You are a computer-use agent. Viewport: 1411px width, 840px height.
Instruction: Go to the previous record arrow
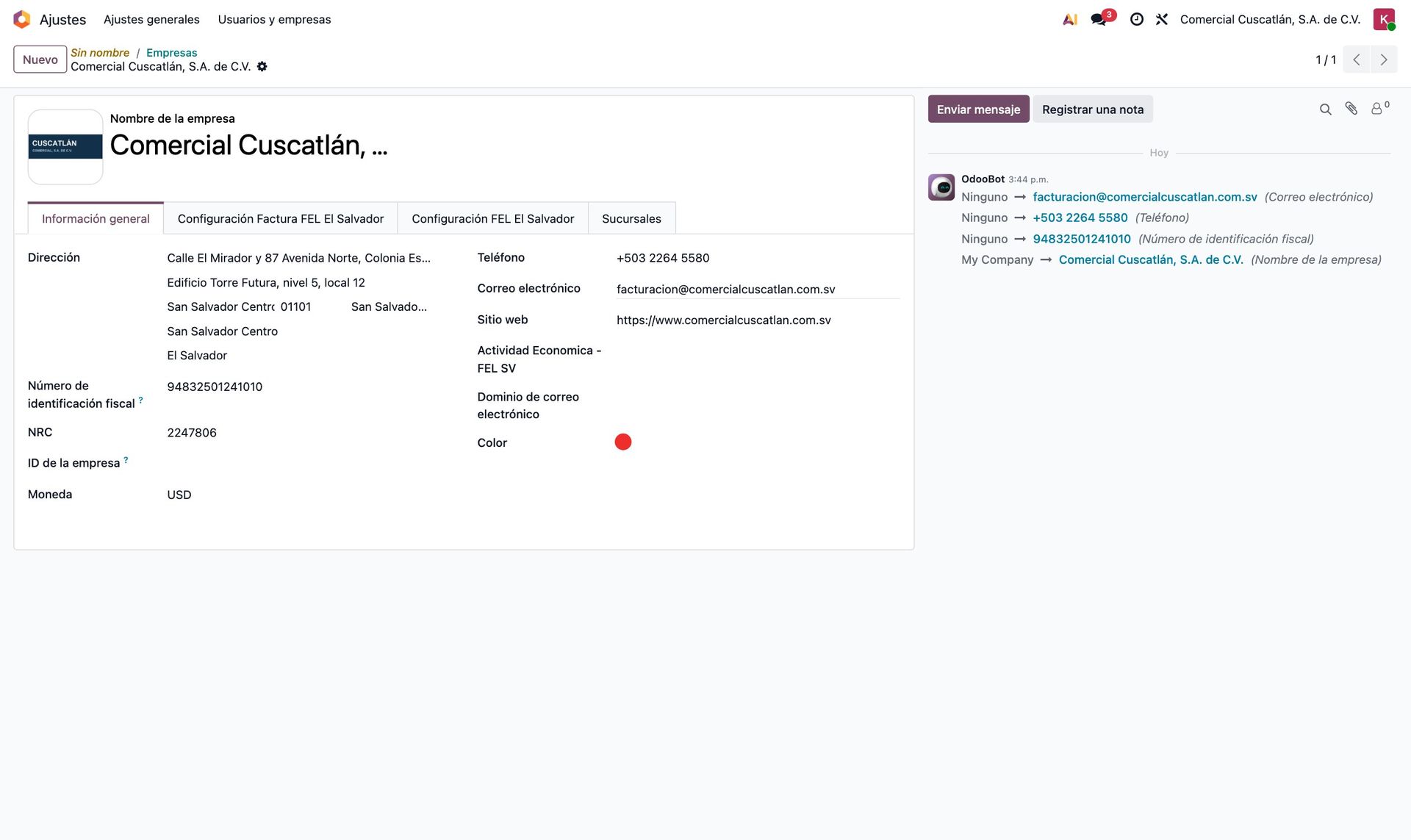click(1357, 60)
